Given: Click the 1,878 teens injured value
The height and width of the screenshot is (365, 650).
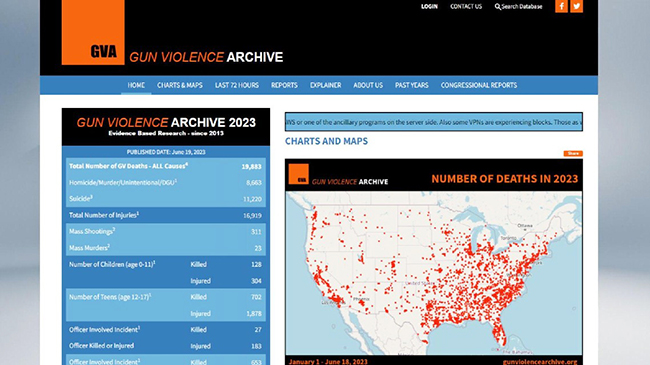Looking at the screenshot, I should pyautogui.click(x=254, y=314).
